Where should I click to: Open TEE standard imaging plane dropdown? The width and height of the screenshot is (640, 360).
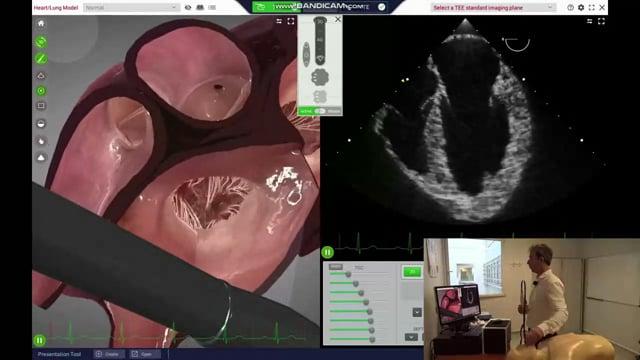pyautogui.click(x=493, y=7)
